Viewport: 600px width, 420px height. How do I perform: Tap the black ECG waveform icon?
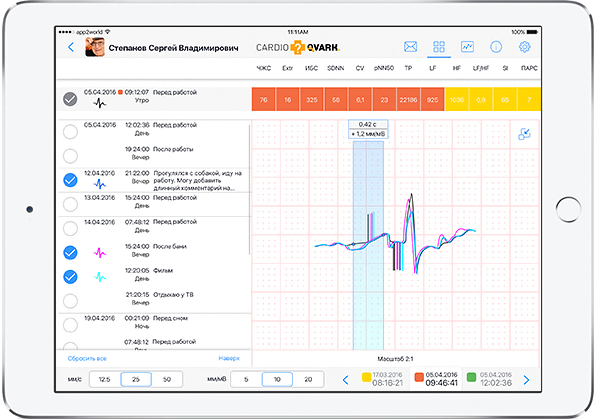click(x=100, y=103)
